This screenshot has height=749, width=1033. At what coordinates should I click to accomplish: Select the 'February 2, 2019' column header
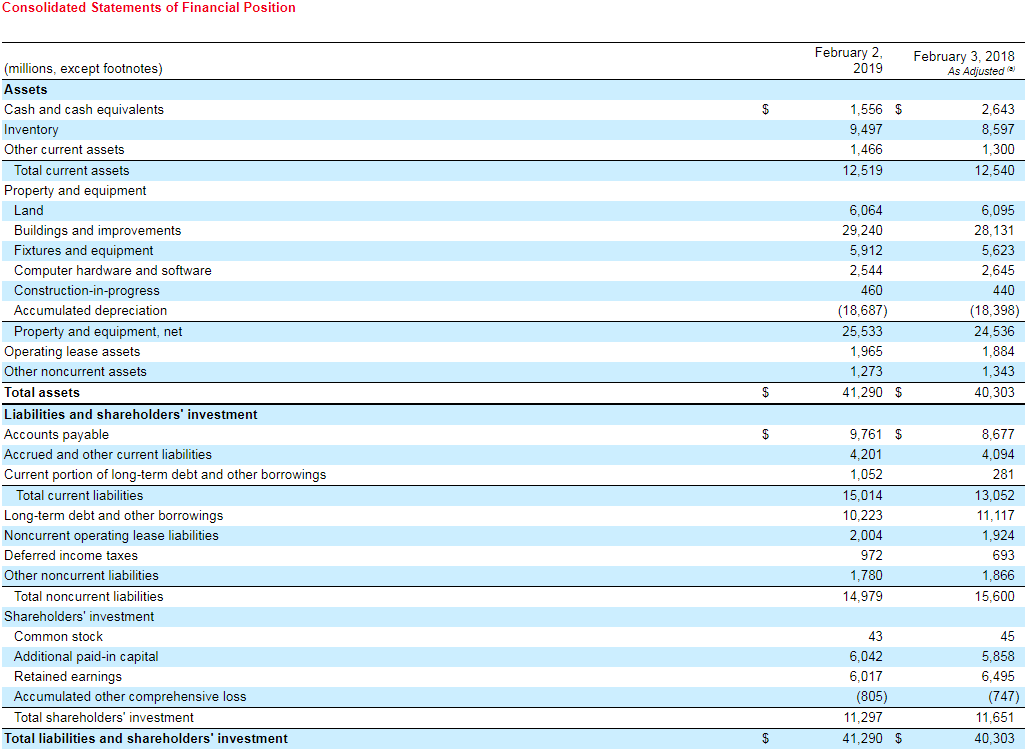849,61
